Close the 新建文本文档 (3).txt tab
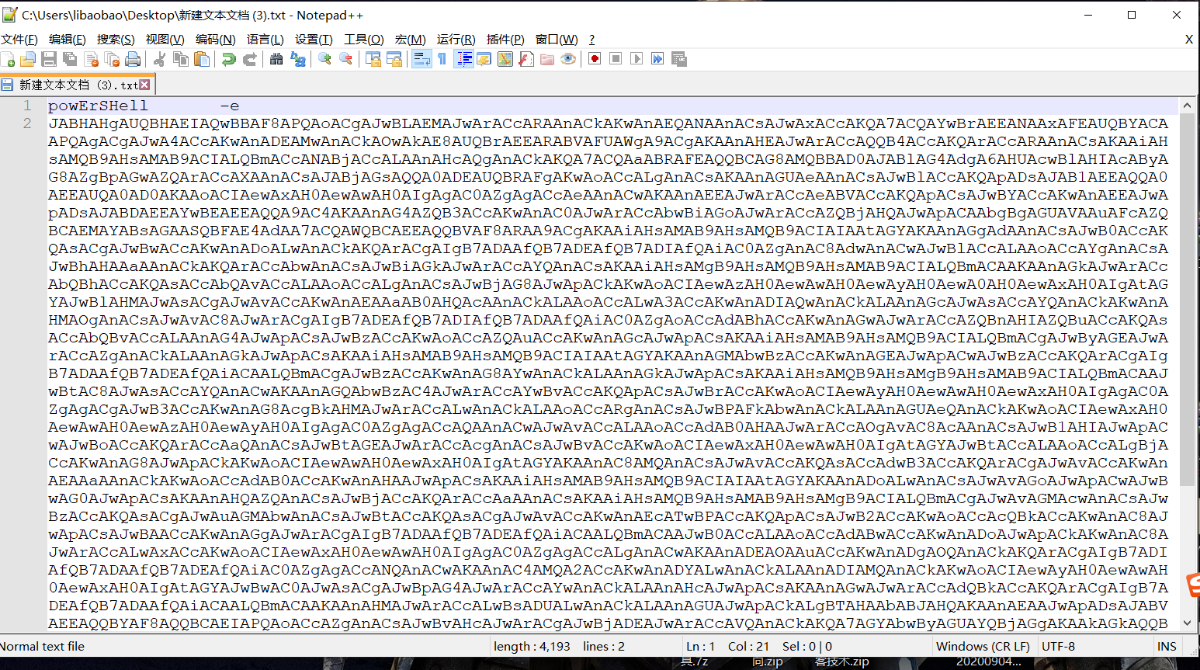This screenshot has width=1200, height=670. pyautogui.click(x=145, y=85)
